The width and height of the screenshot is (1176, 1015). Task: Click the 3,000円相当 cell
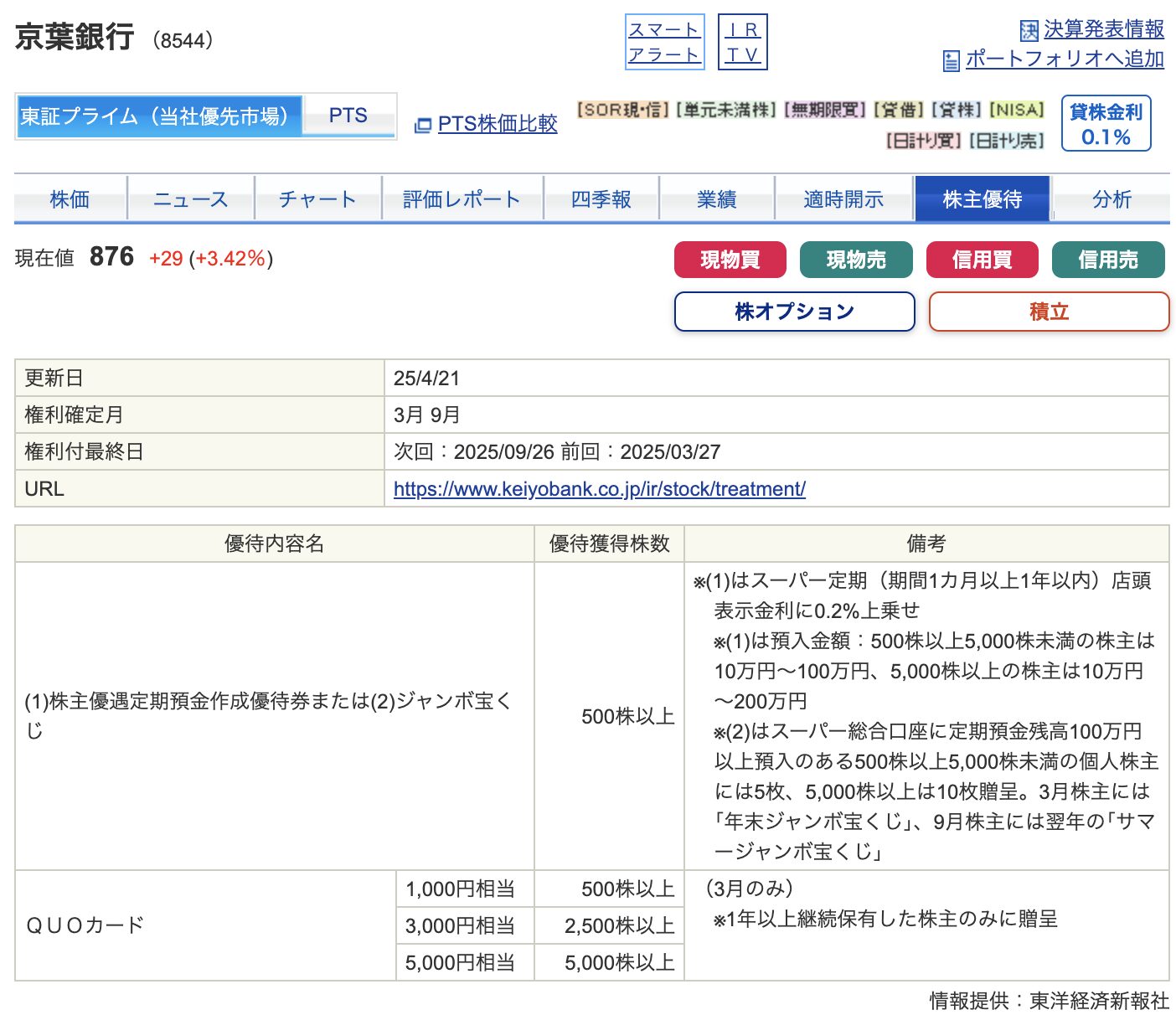[465, 926]
